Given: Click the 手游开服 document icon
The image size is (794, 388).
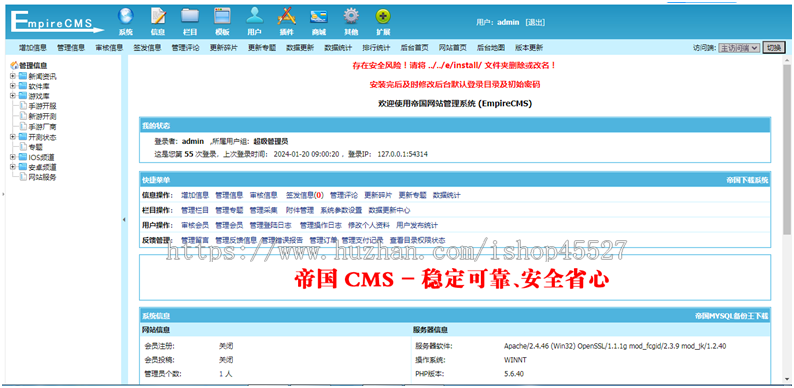Looking at the screenshot, I should click(x=23, y=106).
